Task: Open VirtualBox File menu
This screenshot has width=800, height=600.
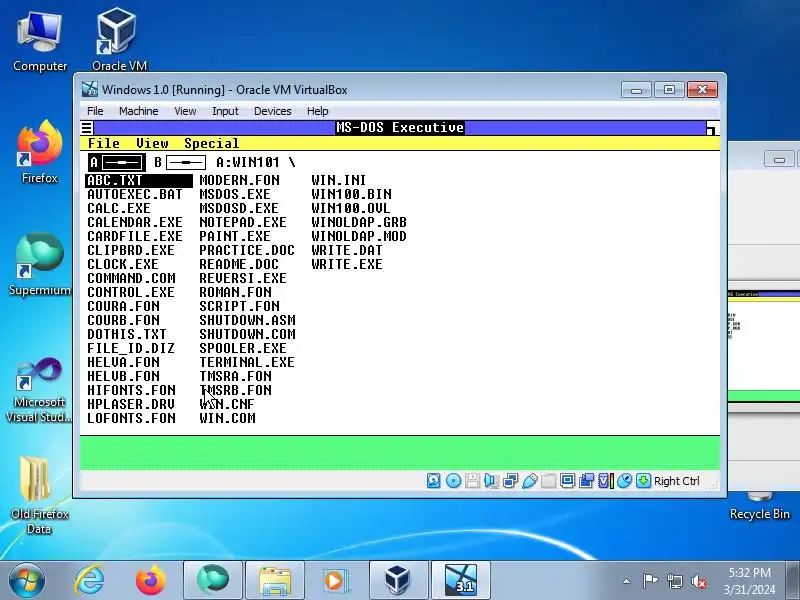Action: coord(95,111)
